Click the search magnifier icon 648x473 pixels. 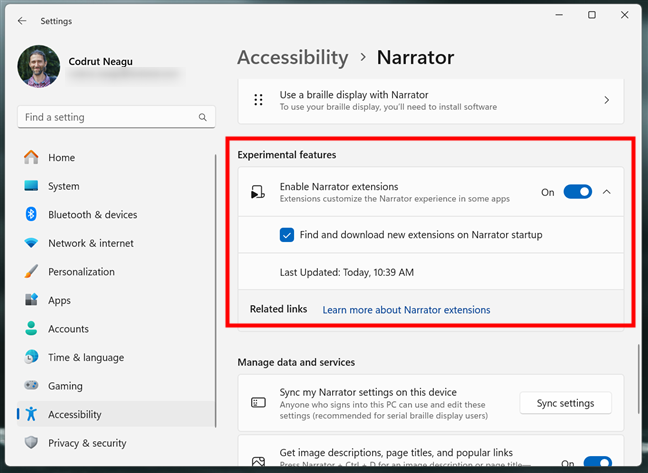tap(202, 117)
